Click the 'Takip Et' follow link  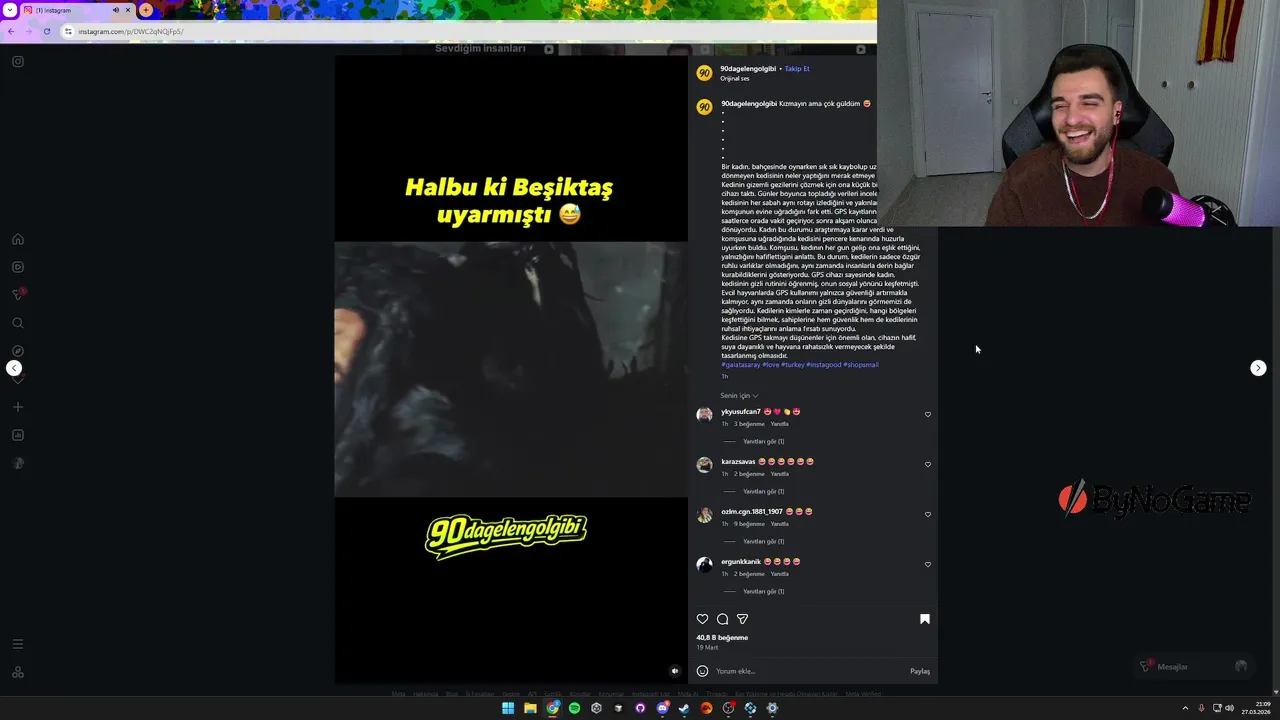tap(797, 69)
